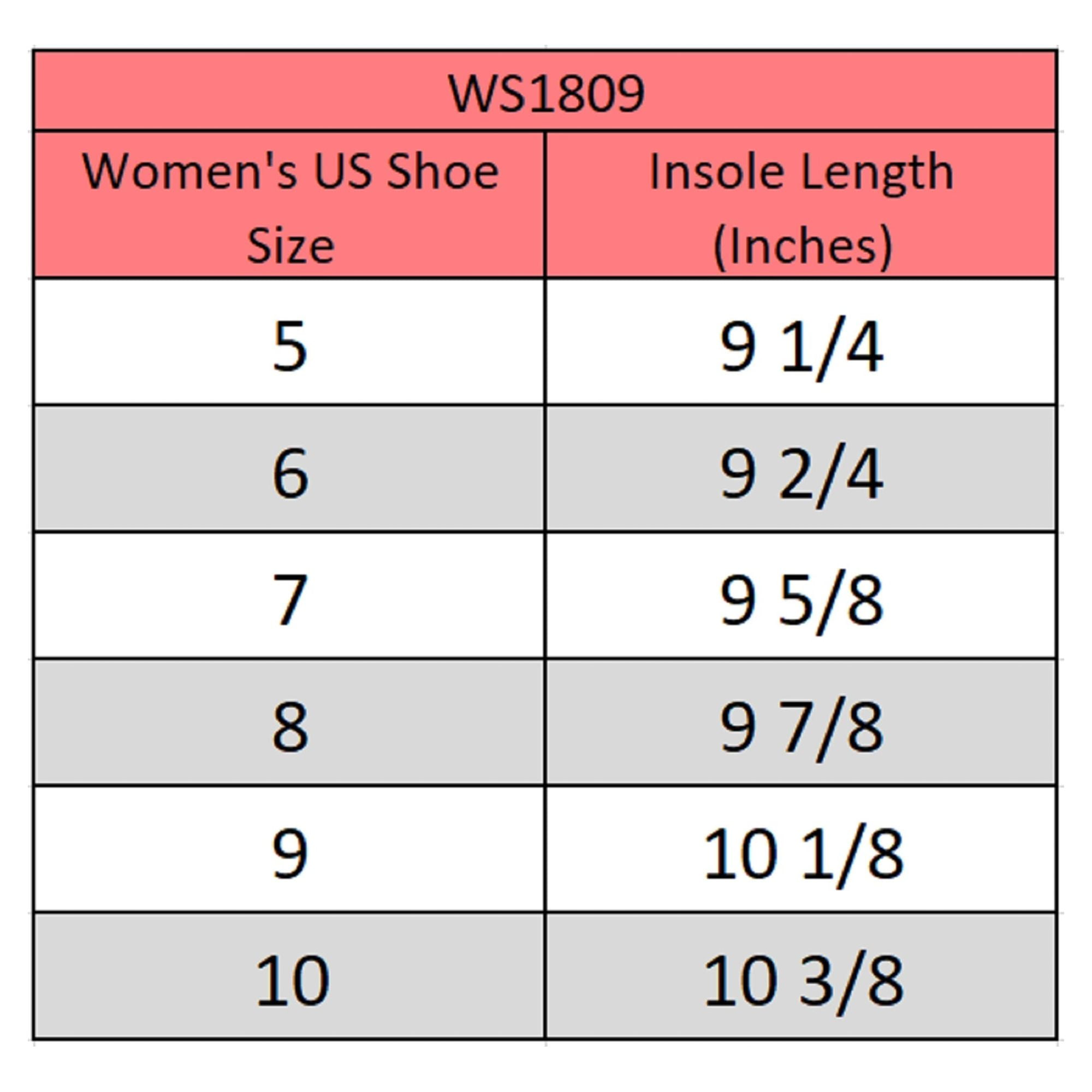Select the 10 3/8 insole length cell
The width and height of the screenshot is (1092, 1092).
pyautogui.click(x=802, y=976)
